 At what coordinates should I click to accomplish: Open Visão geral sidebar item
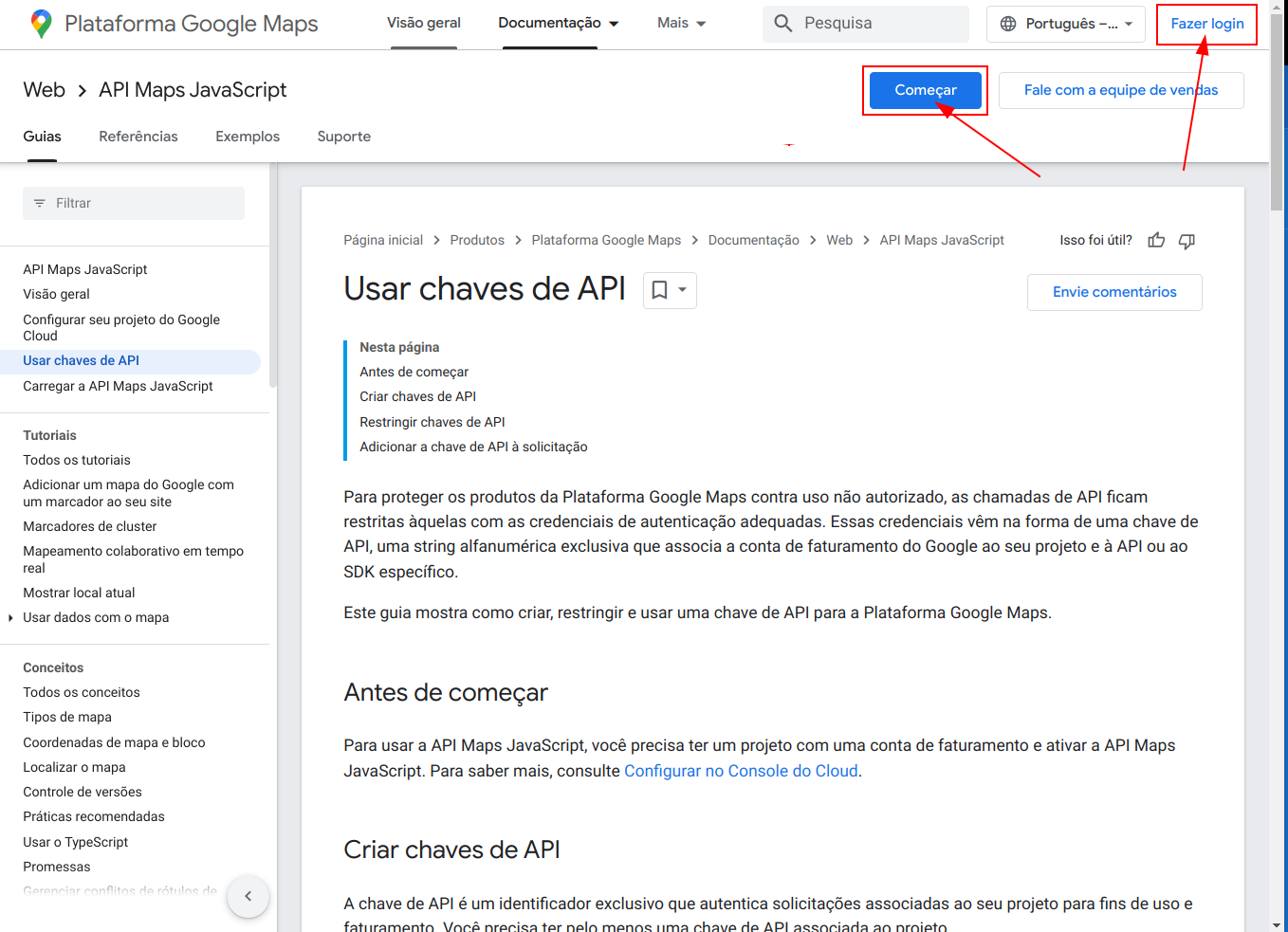(57, 294)
